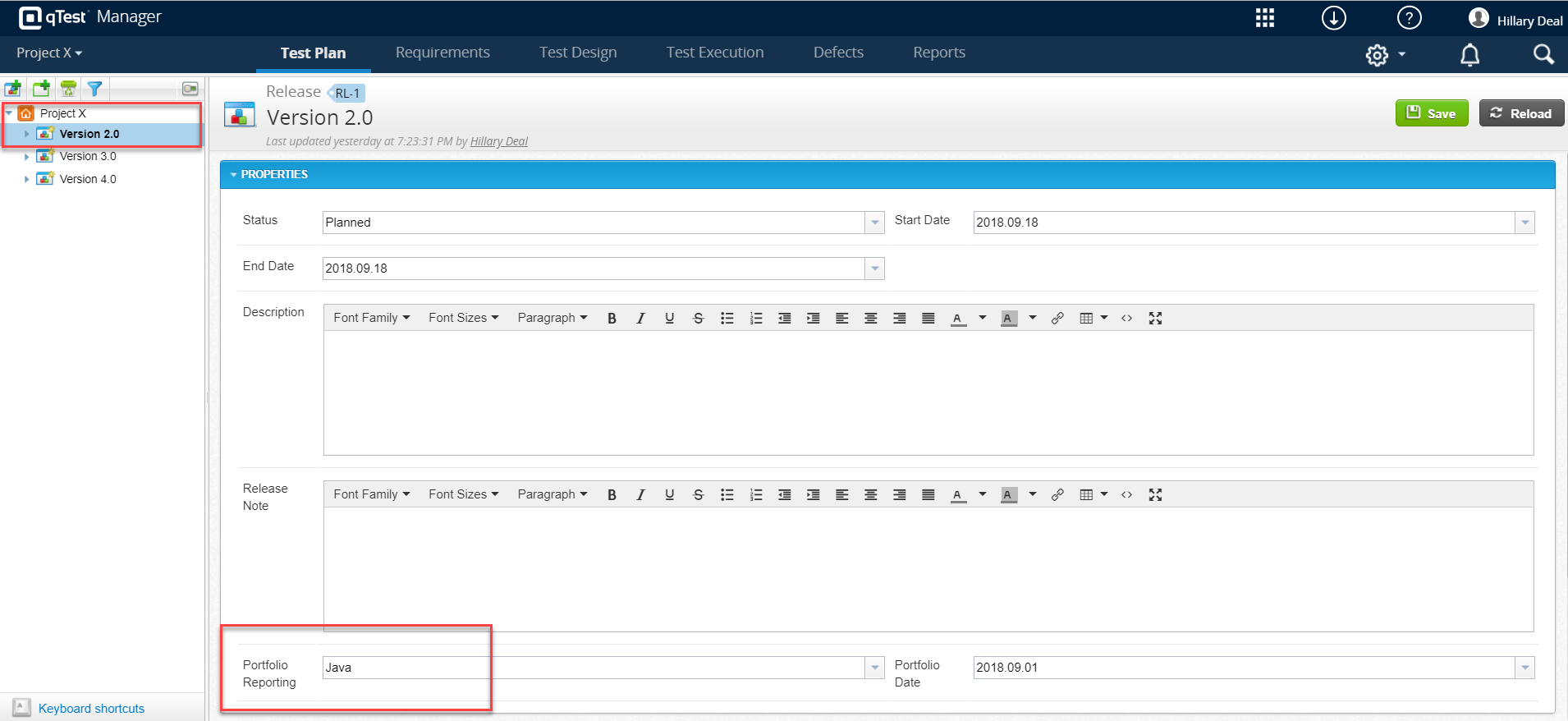Toggle italic in Release Note editor
Image resolution: width=1568 pixels, height=721 pixels.
point(640,495)
